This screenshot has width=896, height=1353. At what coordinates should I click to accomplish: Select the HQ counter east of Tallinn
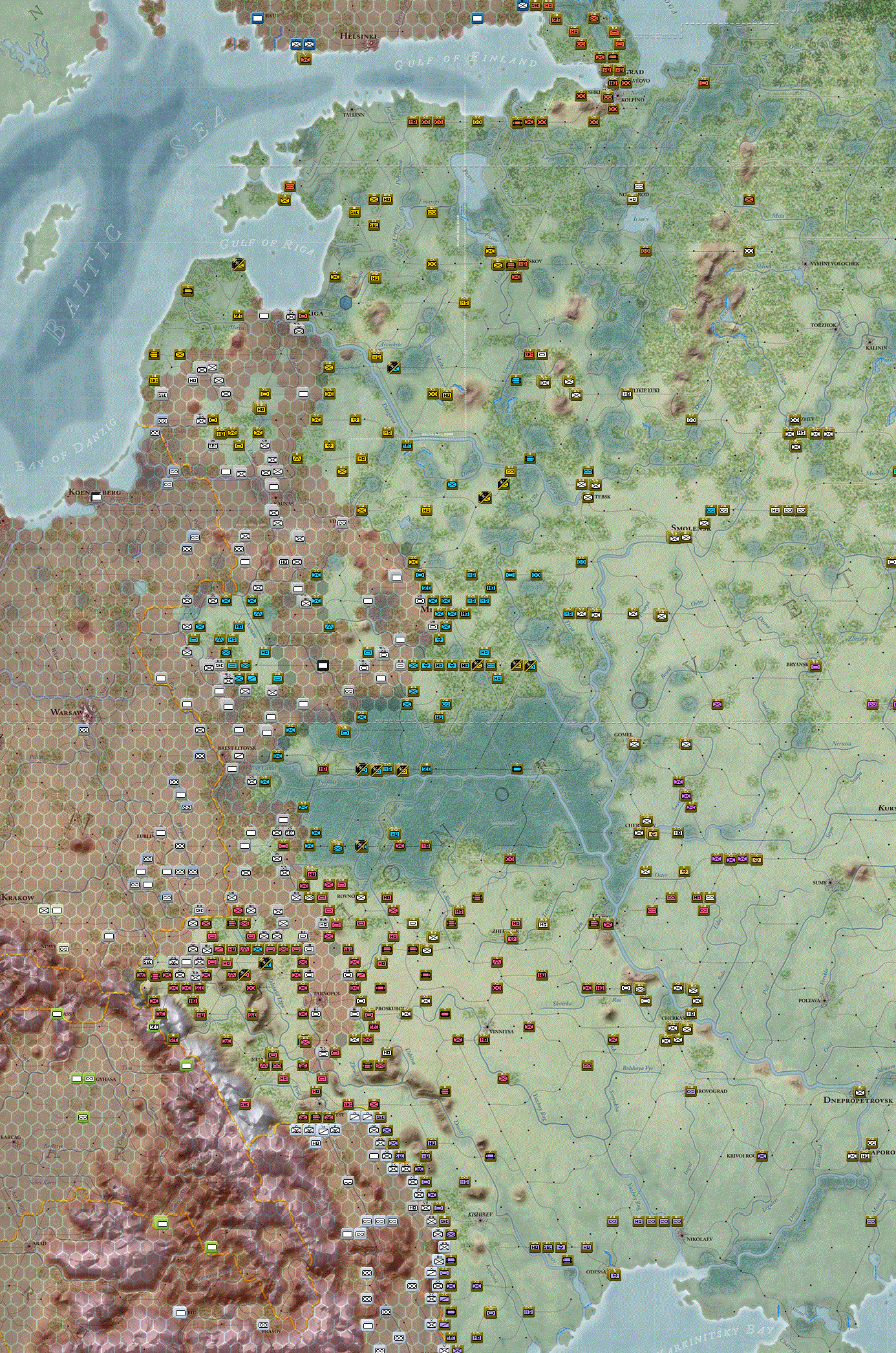pyautogui.click(x=412, y=122)
